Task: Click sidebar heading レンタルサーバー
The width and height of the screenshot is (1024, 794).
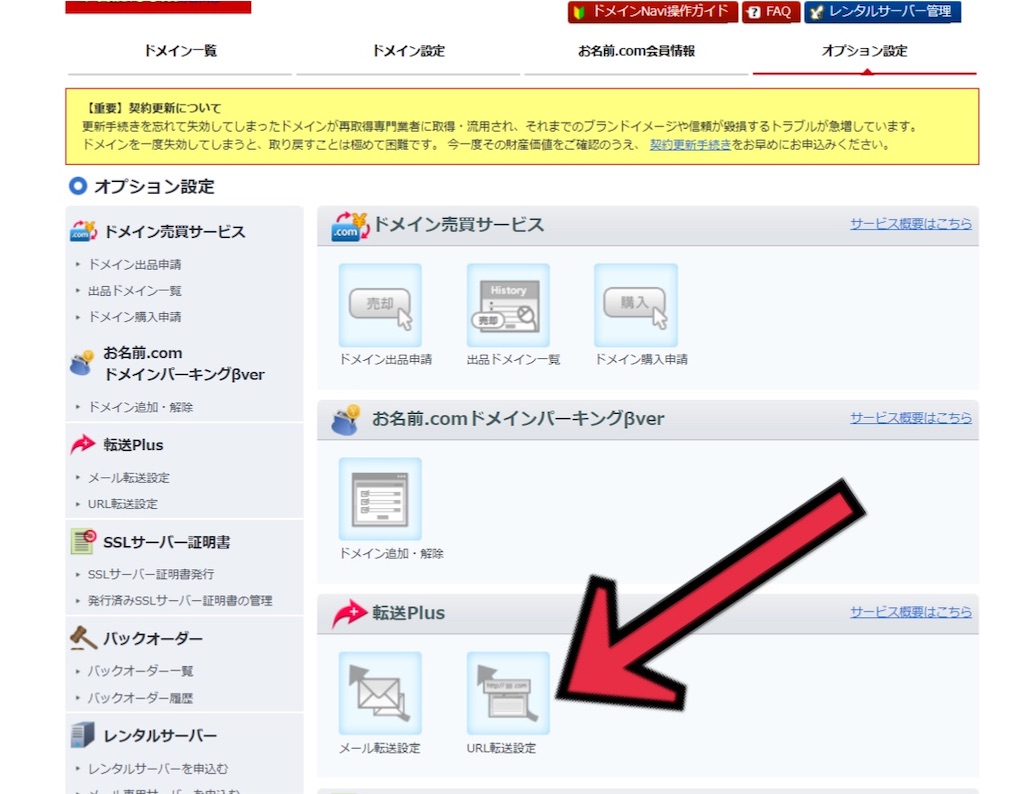Action: coord(160,735)
